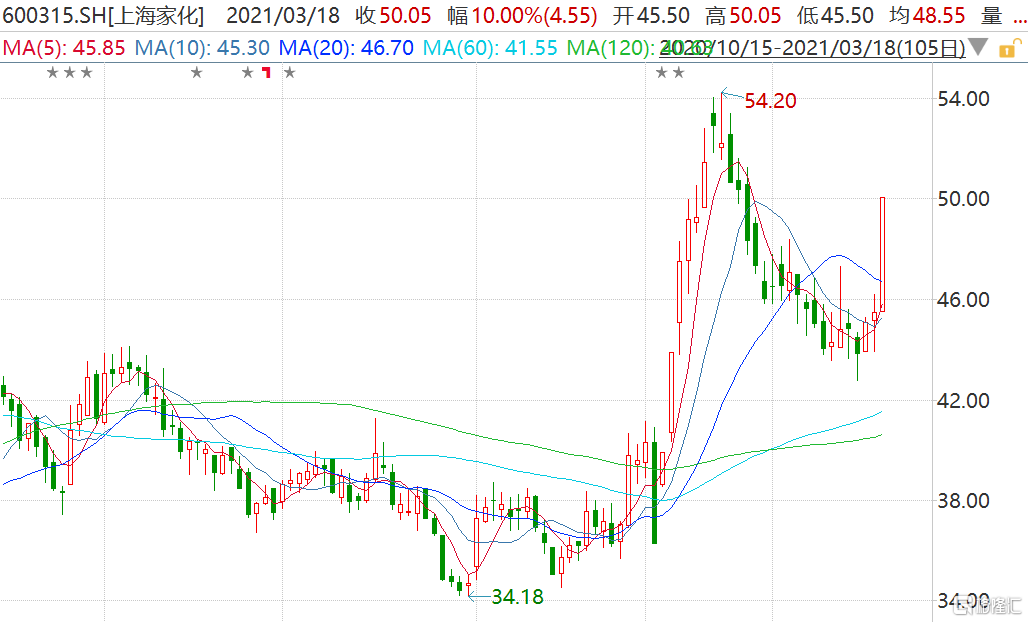The width and height of the screenshot is (1028, 622).
Task: Click the change value 幅 10.00%(4.55)
Action: [523, 16]
